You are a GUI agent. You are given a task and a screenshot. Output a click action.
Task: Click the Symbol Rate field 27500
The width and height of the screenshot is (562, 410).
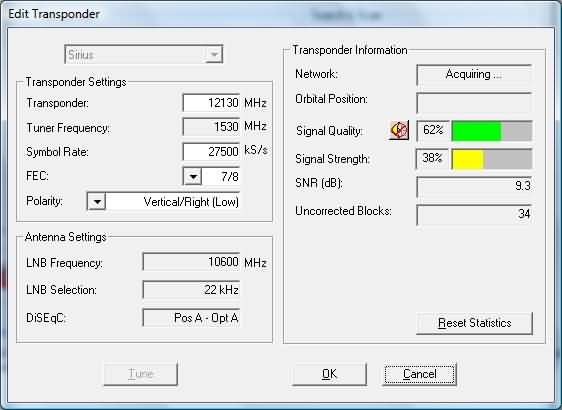pos(211,152)
